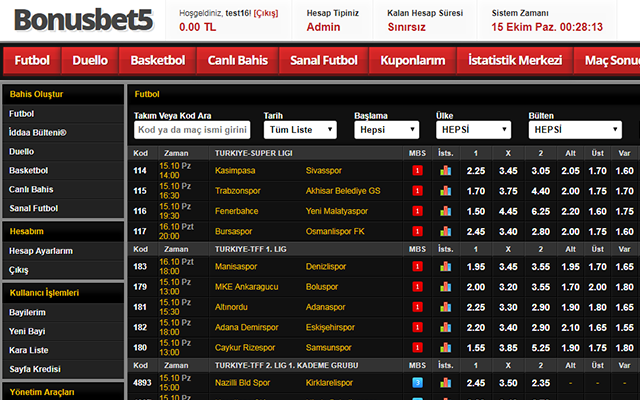
Task: Click red MBS badge for MKE Ankaragucu match
Action: click(x=417, y=287)
